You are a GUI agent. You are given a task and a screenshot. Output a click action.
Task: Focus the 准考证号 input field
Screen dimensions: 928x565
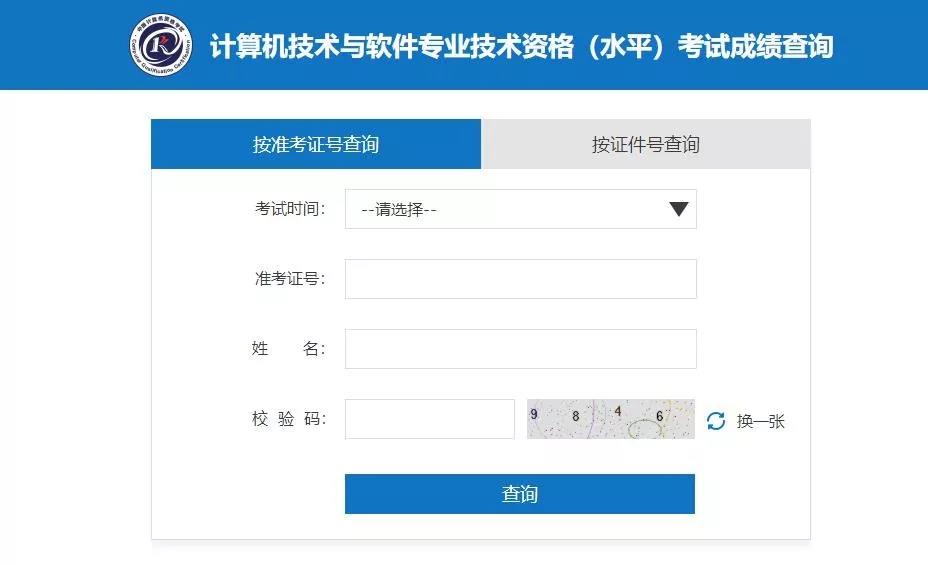tap(520, 279)
